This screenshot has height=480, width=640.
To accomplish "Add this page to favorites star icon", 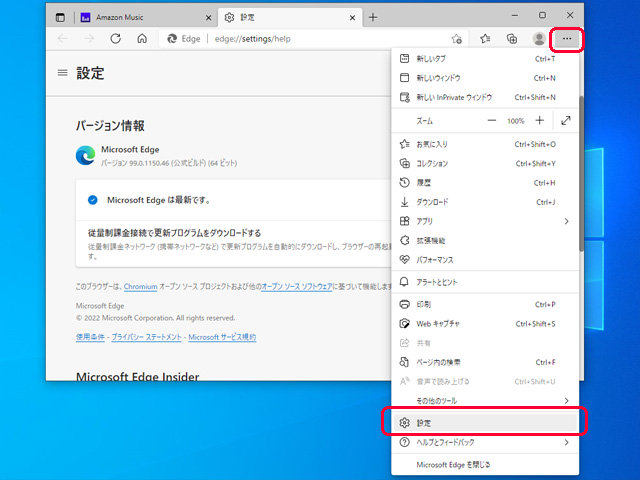I will [x=456, y=39].
